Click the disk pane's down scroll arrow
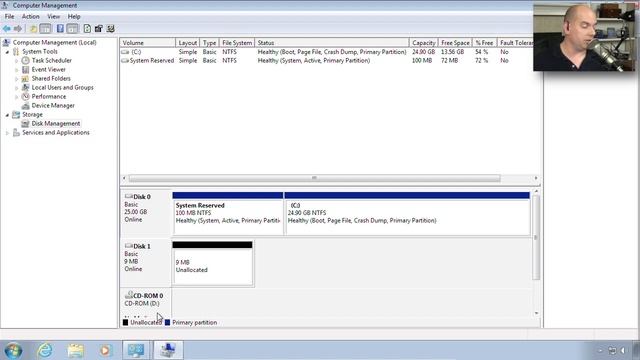 coord(536,313)
